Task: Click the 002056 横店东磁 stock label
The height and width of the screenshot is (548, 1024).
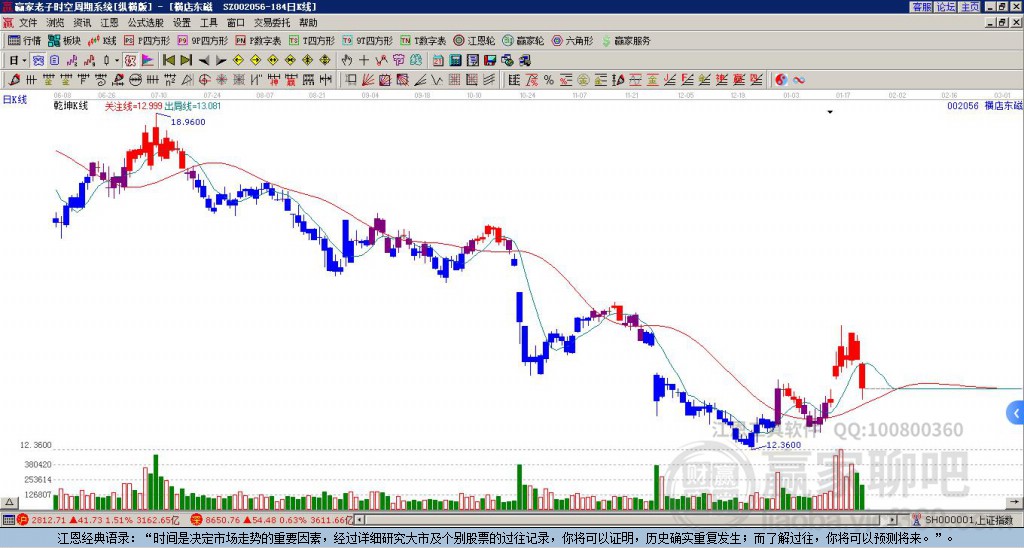Action: pyautogui.click(x=984, y=106)
